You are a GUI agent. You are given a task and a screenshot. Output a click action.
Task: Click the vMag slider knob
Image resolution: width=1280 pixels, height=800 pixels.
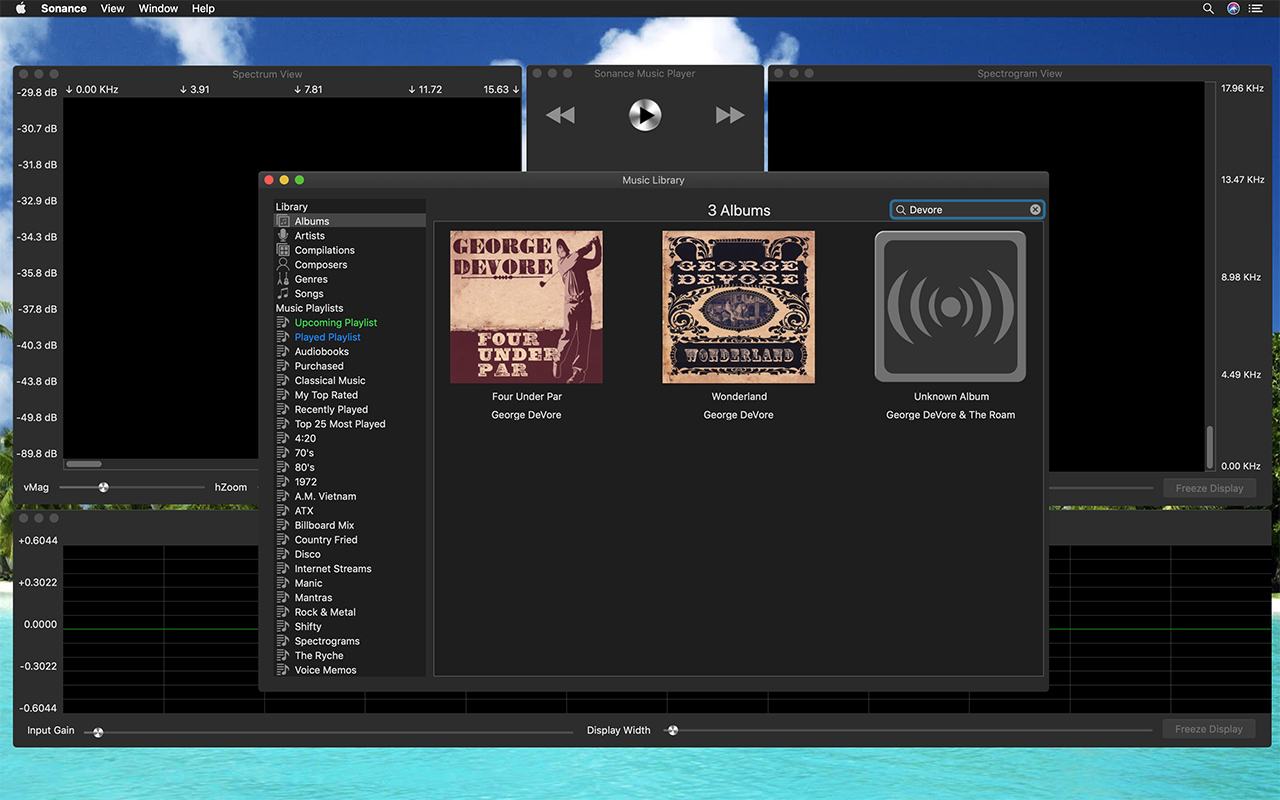[x=103, y=487]
